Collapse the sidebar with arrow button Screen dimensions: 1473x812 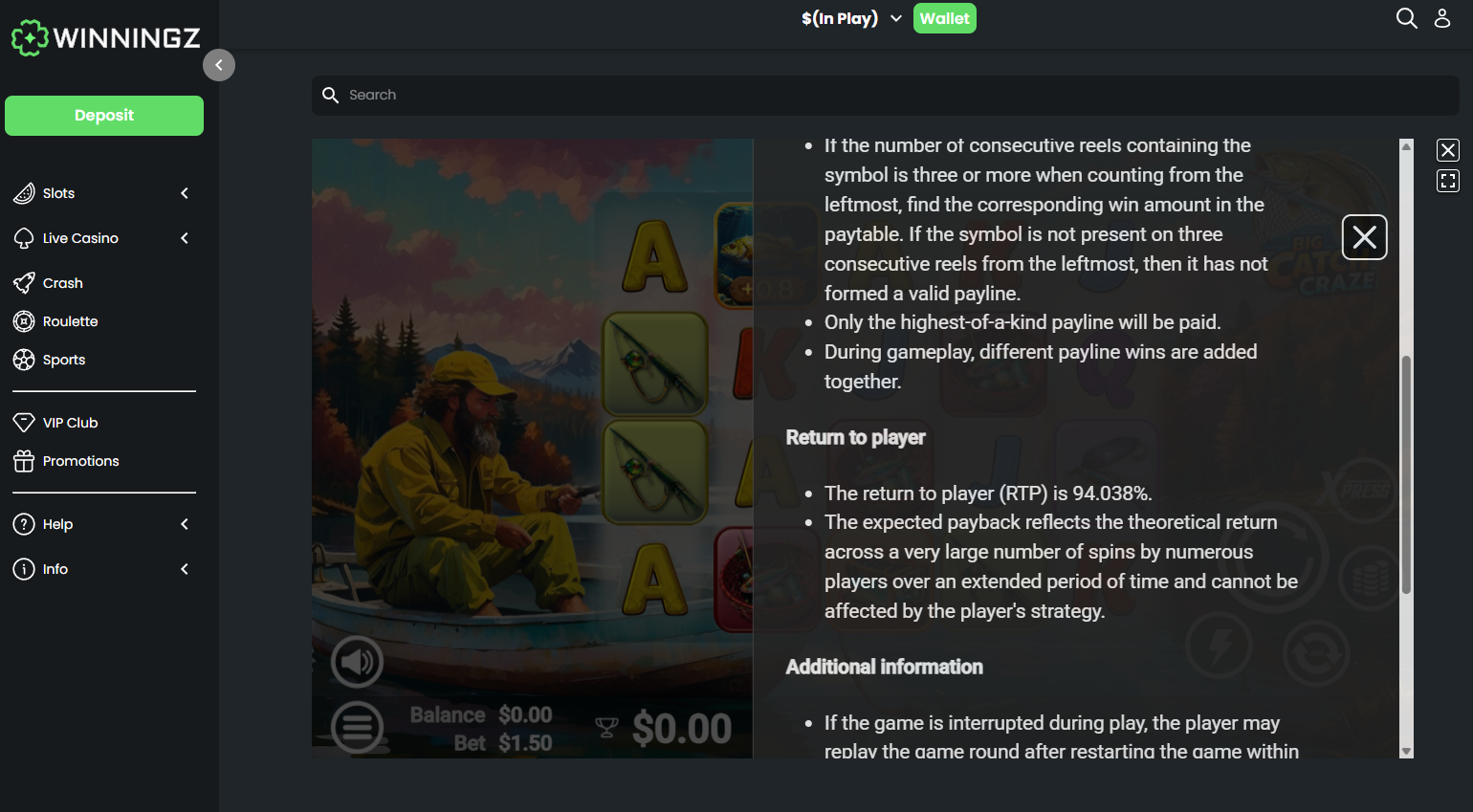click(x=219, y=65)
